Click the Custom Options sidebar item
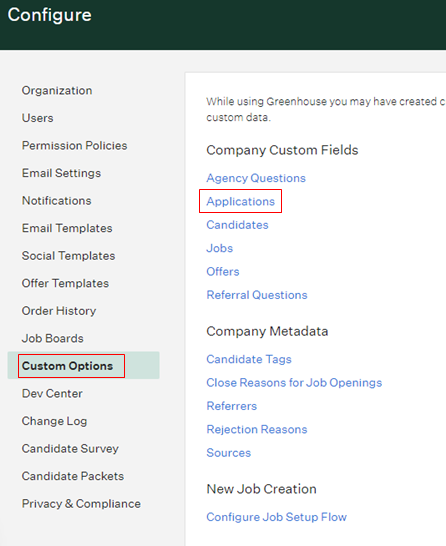This screenshot has height=546, width=446. (x=68, y=366)
